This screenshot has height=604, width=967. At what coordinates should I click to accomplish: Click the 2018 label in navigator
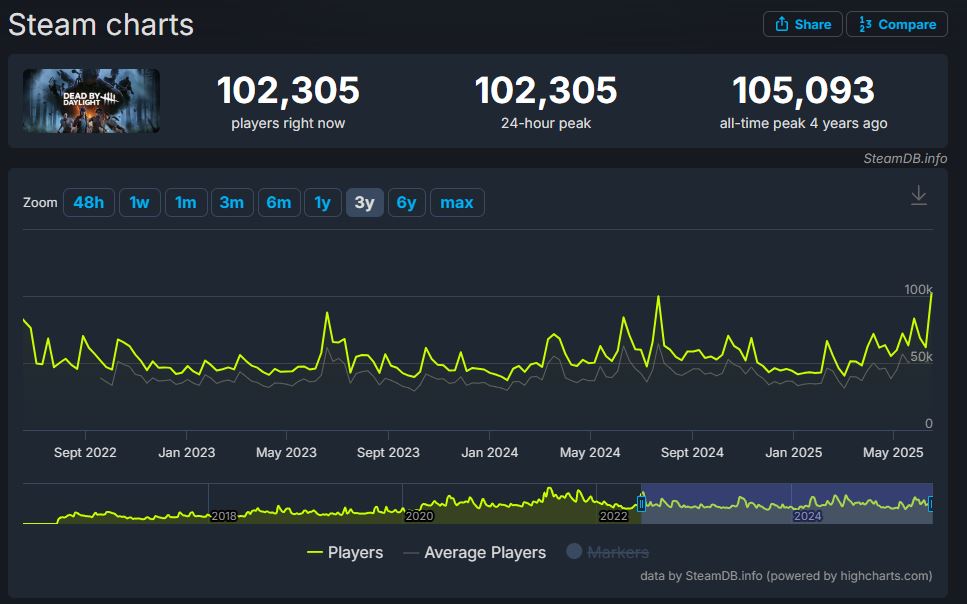point(224,516)
